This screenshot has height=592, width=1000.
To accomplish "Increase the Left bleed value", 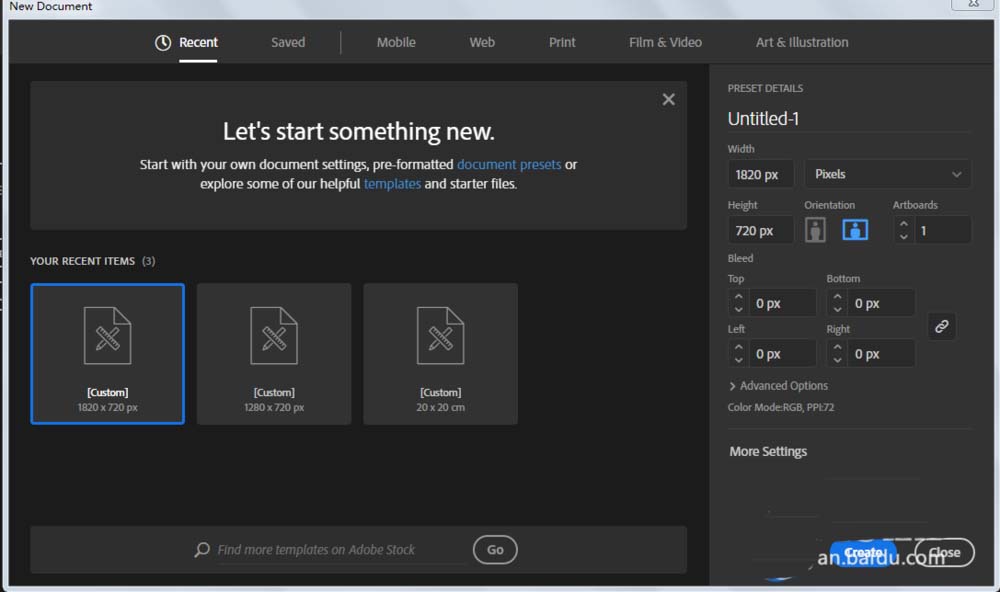I will pyautogui.click(x=739, y=347).
